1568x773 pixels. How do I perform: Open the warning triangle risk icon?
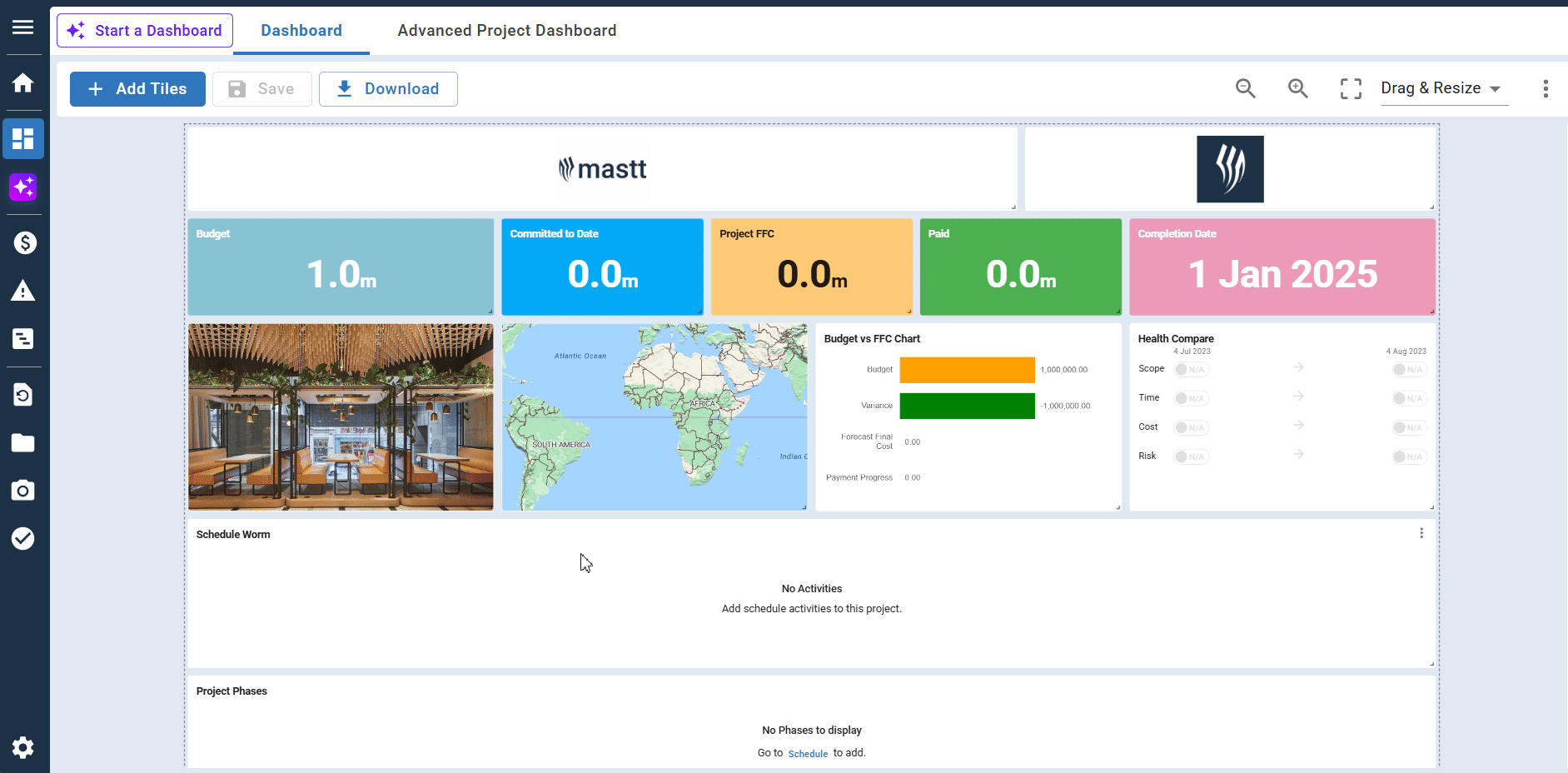[23, 291]
